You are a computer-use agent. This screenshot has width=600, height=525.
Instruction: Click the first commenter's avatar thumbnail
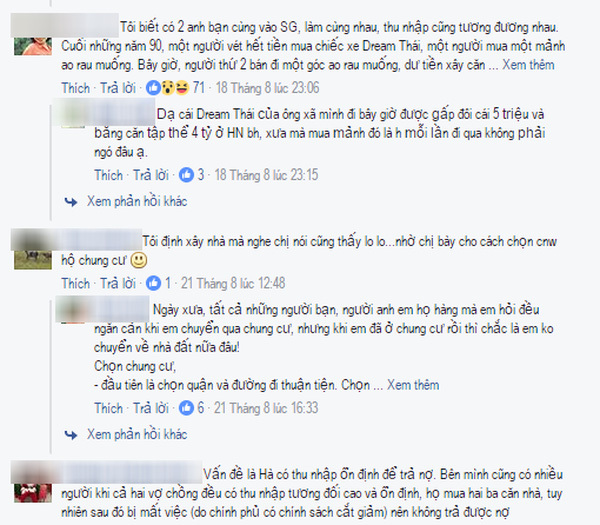click(x=33, y=46)
